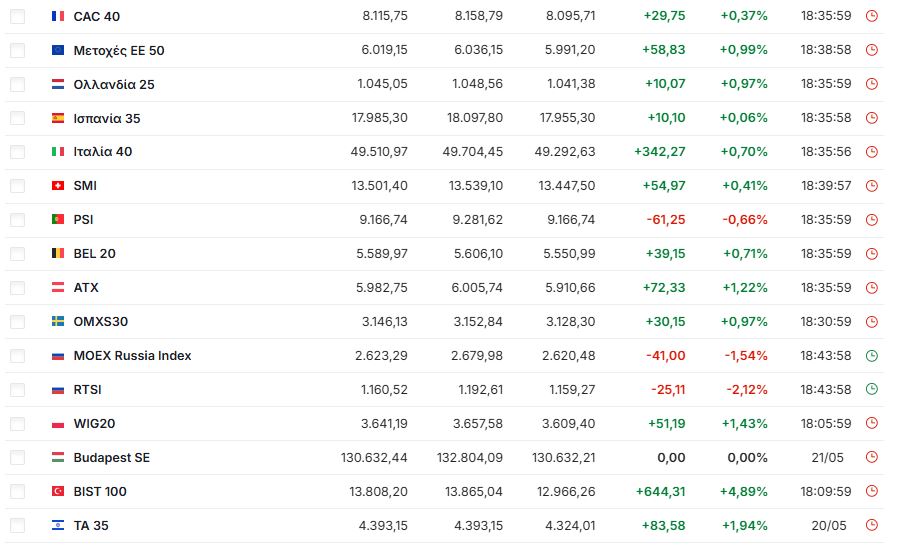Click the clock icon in Ισπανία 35 row
The image size is (907, 545).
(x=871, y=118)
